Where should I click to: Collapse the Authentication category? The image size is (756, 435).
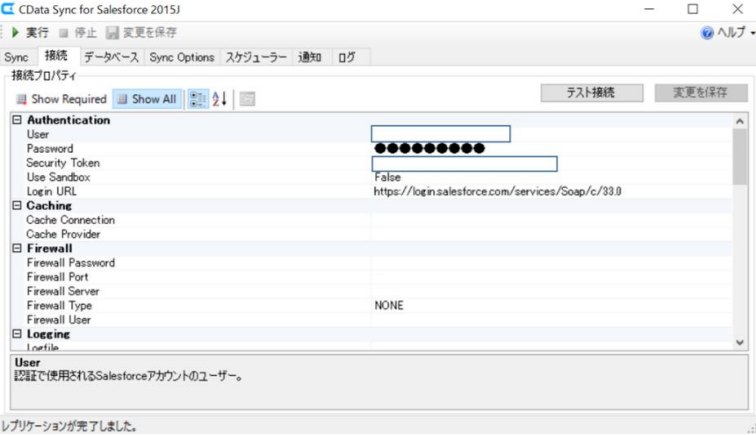tap(17, 120)
